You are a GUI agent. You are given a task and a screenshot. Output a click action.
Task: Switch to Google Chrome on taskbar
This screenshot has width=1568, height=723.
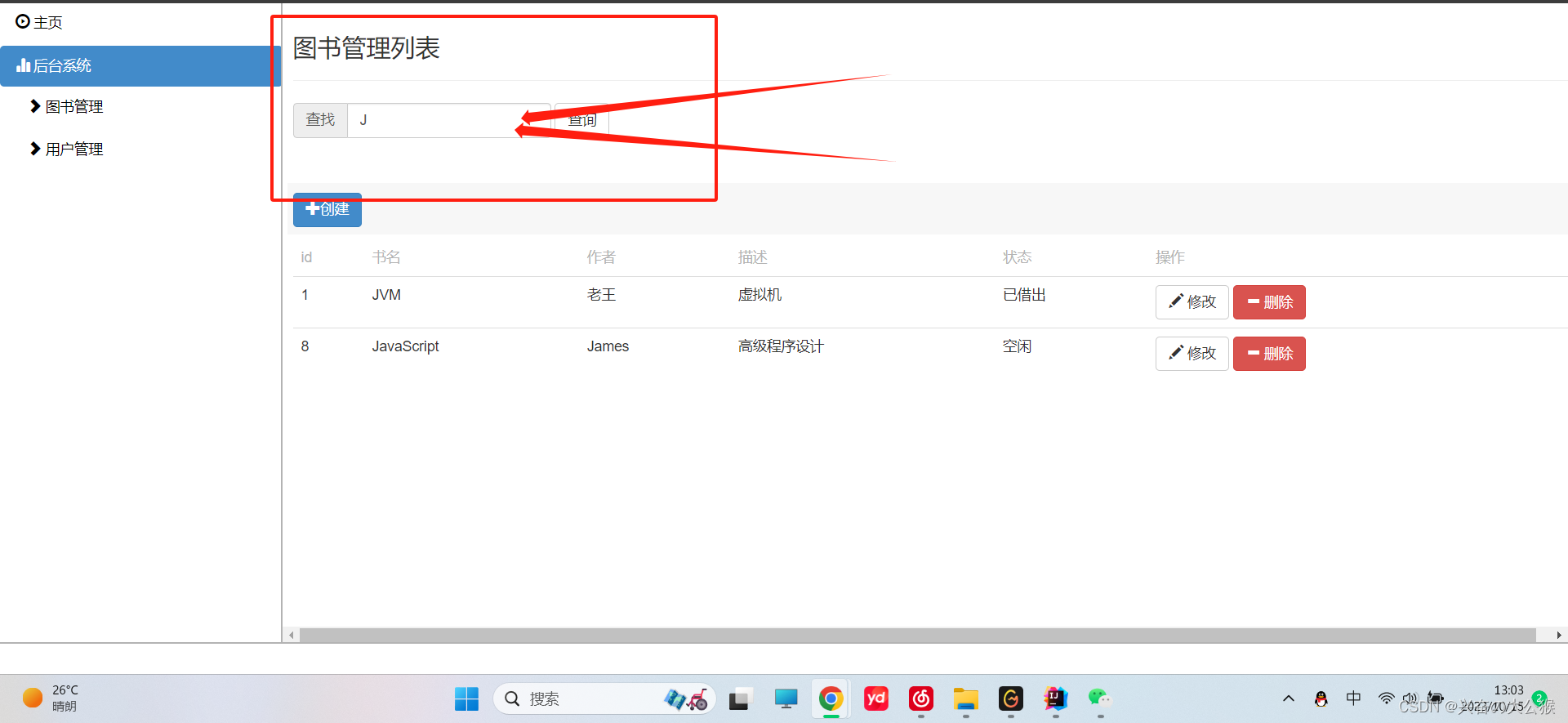coord(831,698)
